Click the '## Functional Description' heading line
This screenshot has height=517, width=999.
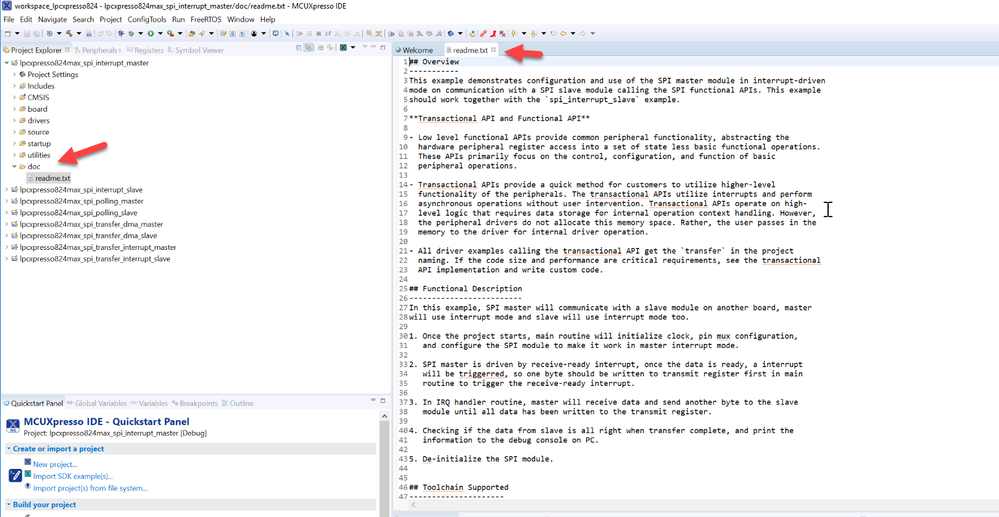(466, 289)
